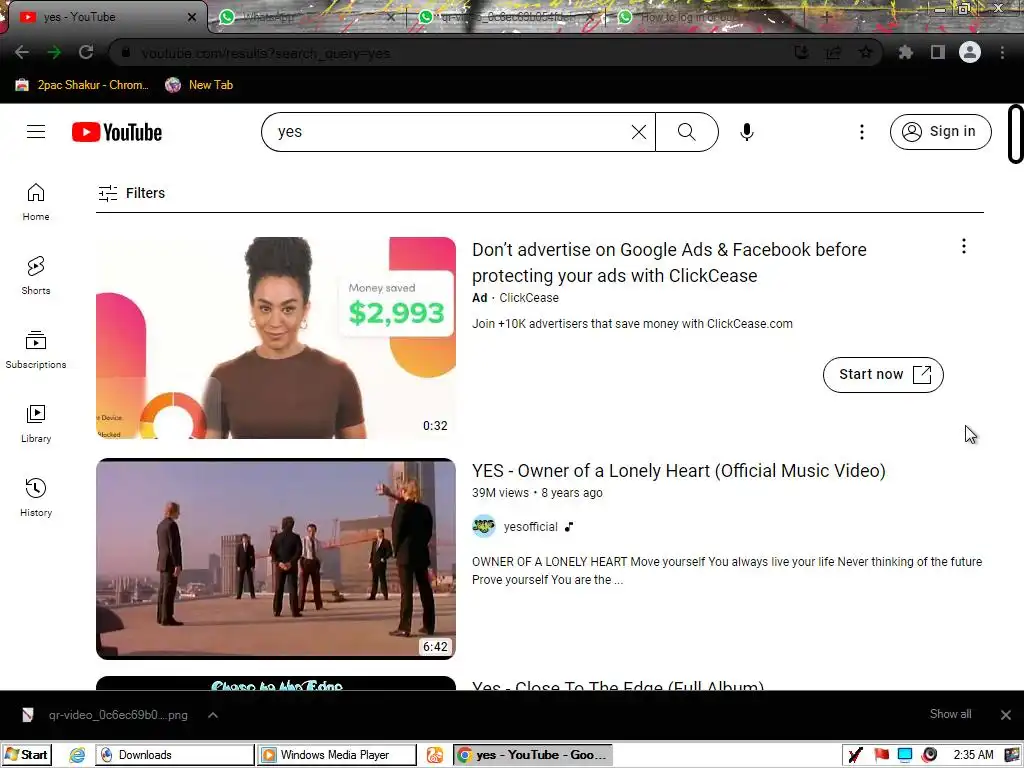Open Shorts in the sidebar
1024x768 pixels.
36,276
